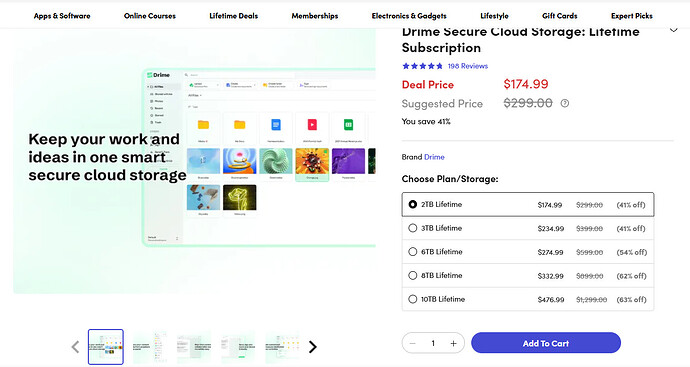Screen dimensions: 690x367
Task: Click the $174.99 deal price text
Action: tap(526, 84)
